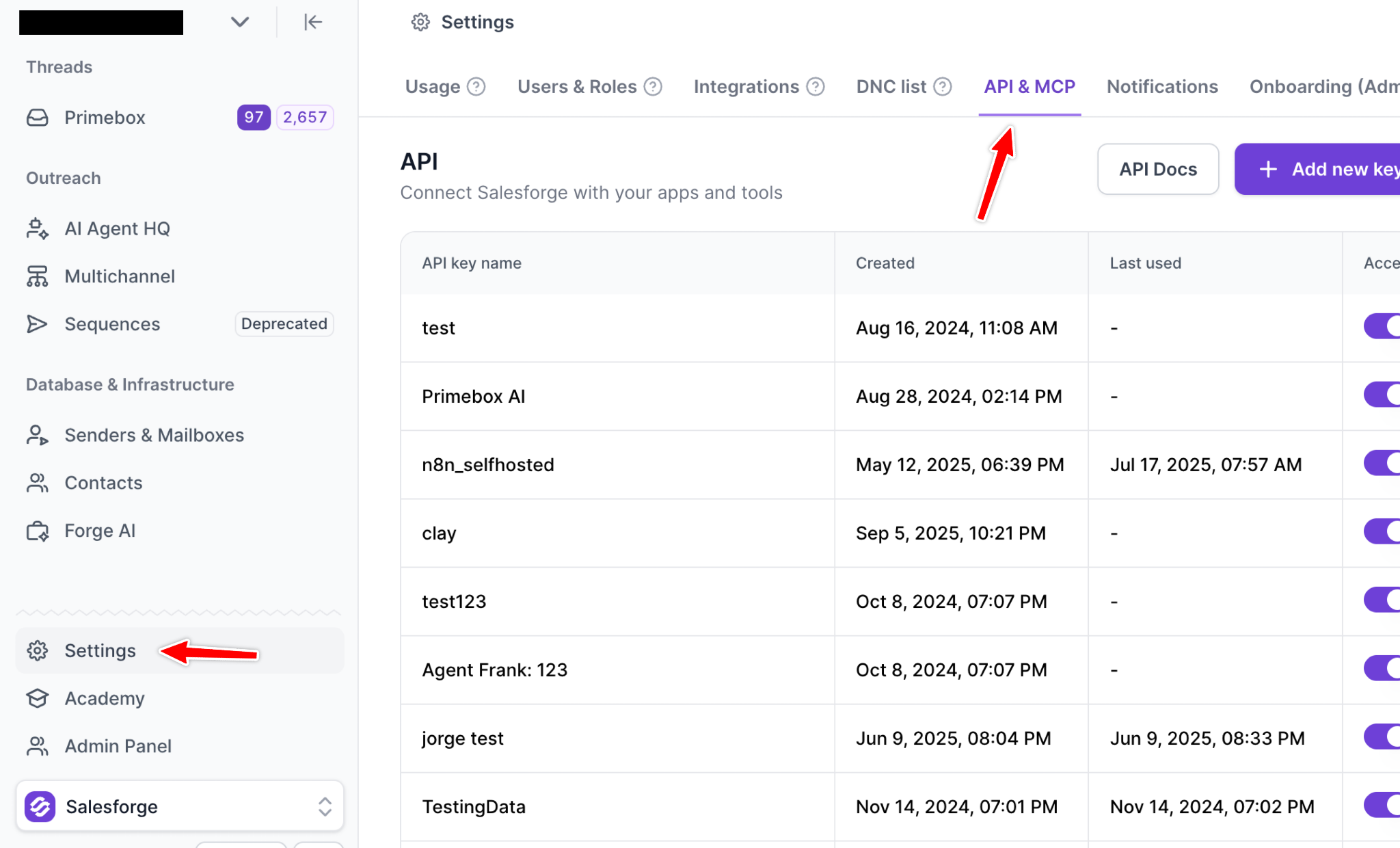Switch to the Users & Roles tab
The height and width of the screenshot is (848, 1400).
(x=577, y=87)
